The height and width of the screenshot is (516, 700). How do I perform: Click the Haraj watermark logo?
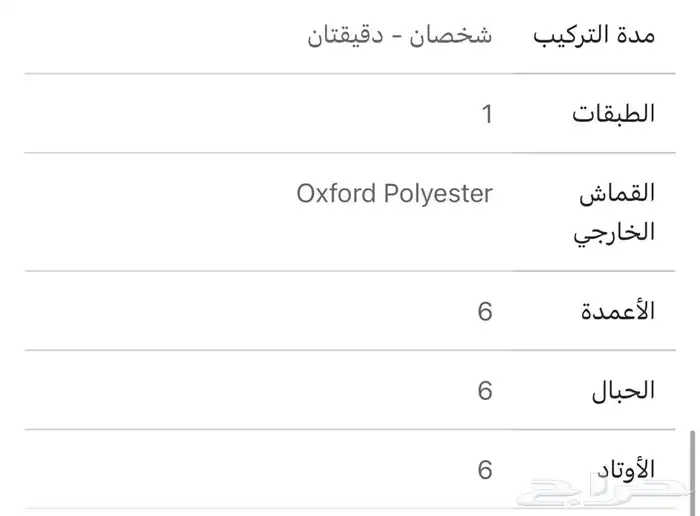603,491
